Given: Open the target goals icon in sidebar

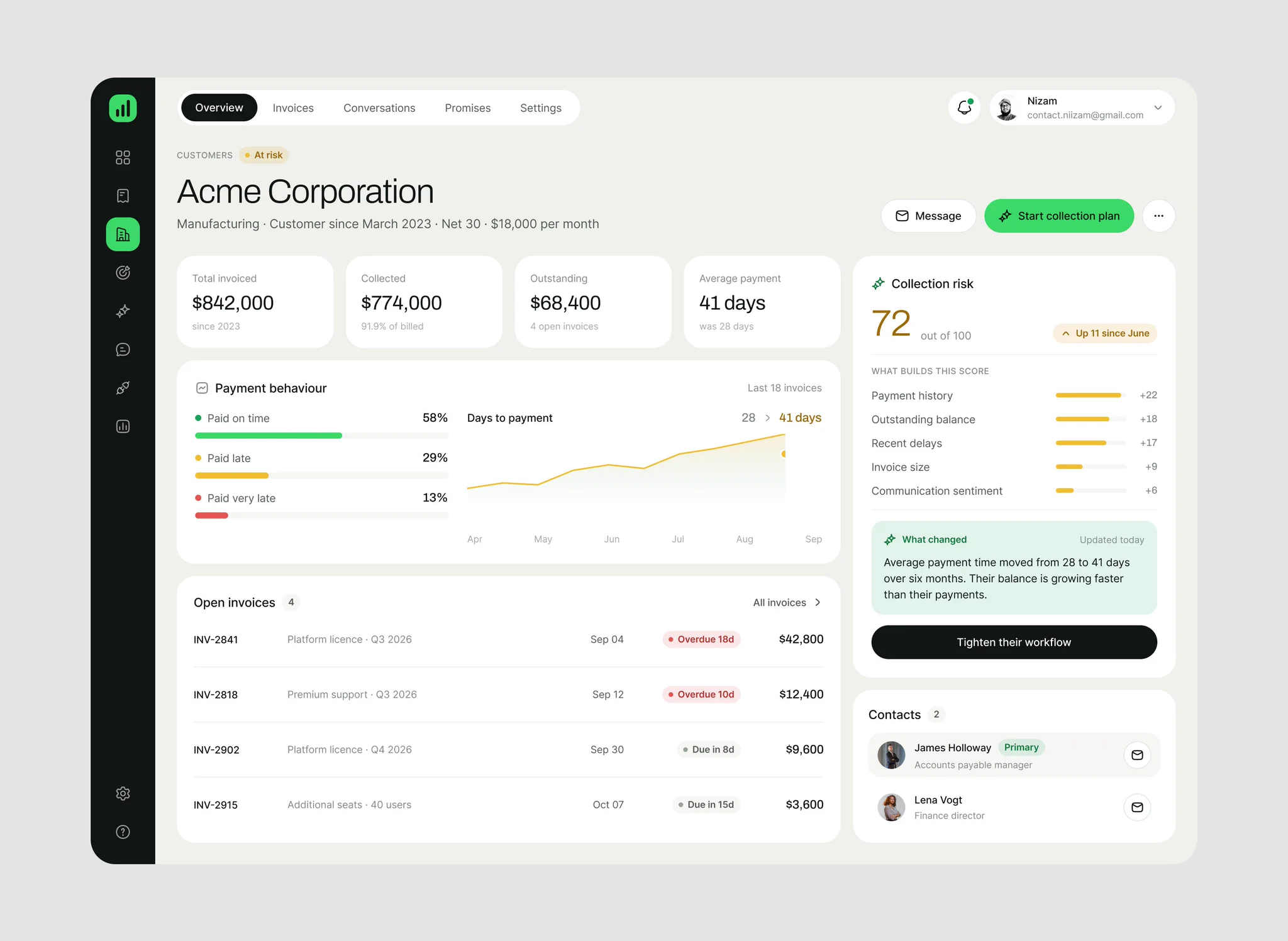Looking at the screenshot, I should [123, 272].
